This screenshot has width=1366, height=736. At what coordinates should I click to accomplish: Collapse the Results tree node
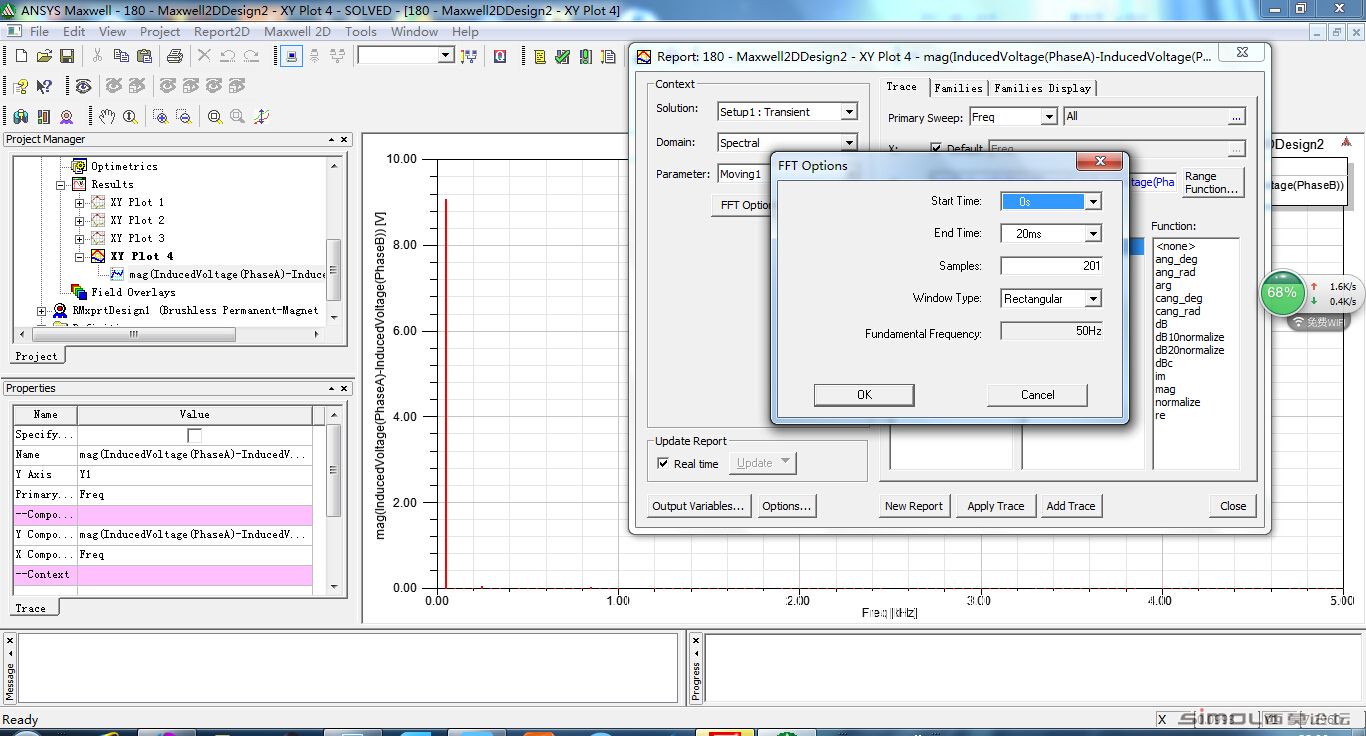point(60,185)
